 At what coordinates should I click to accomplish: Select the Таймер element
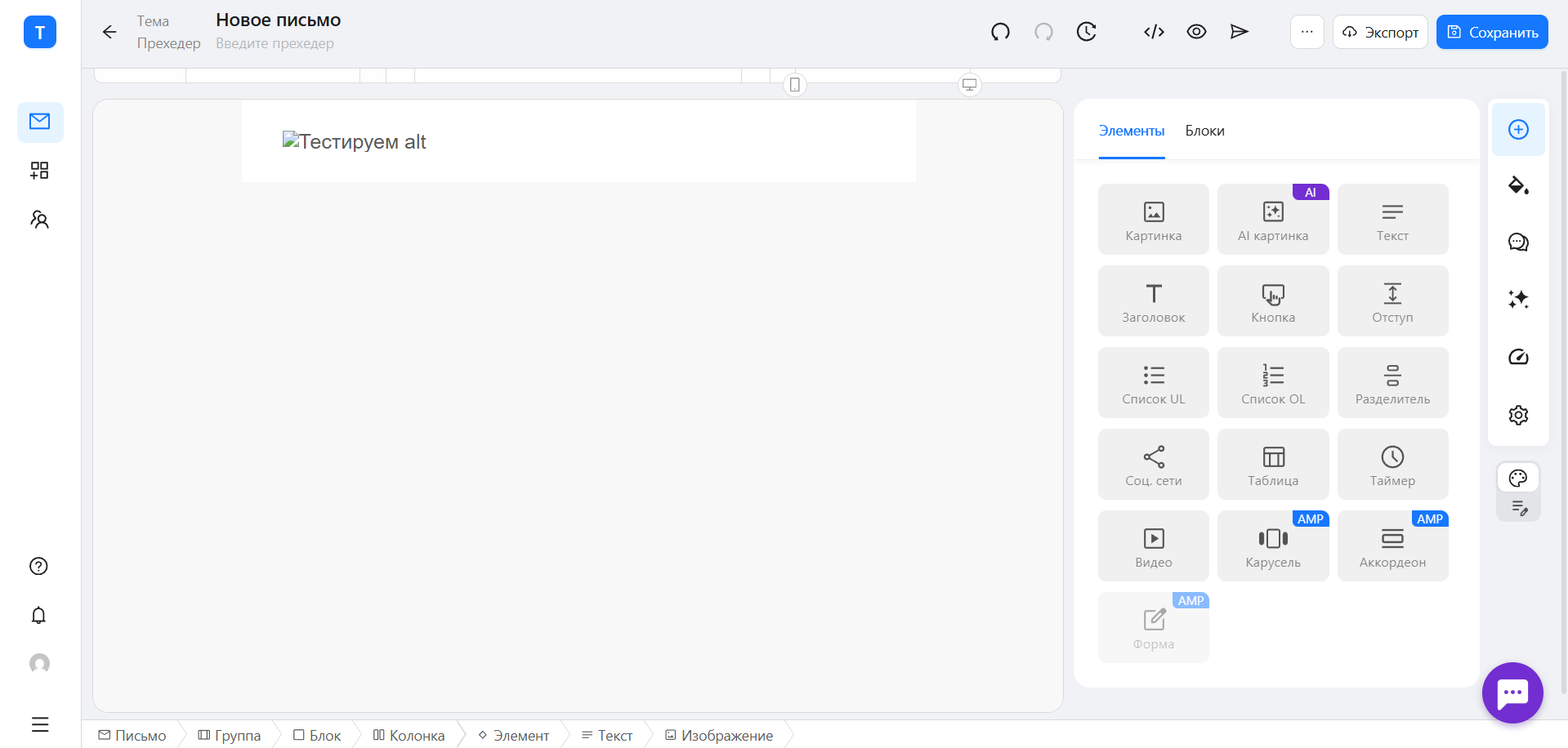[1392, 464]
